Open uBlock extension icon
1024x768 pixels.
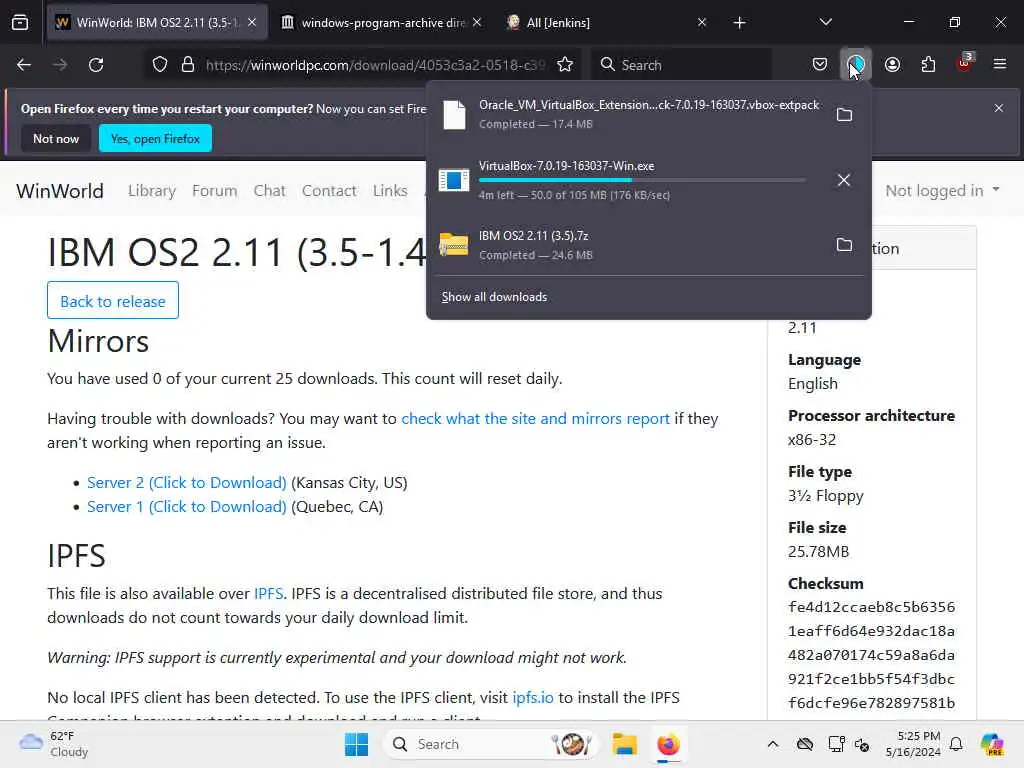(x=965, y=63)
